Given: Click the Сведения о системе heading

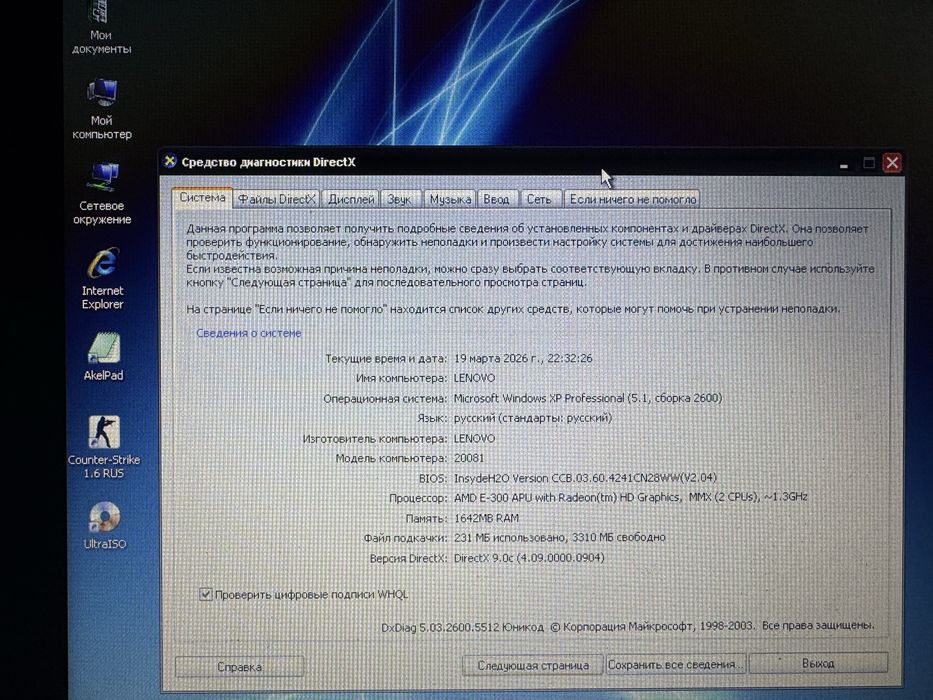Looking at the screenshot, I should click(x=249, y=333).
